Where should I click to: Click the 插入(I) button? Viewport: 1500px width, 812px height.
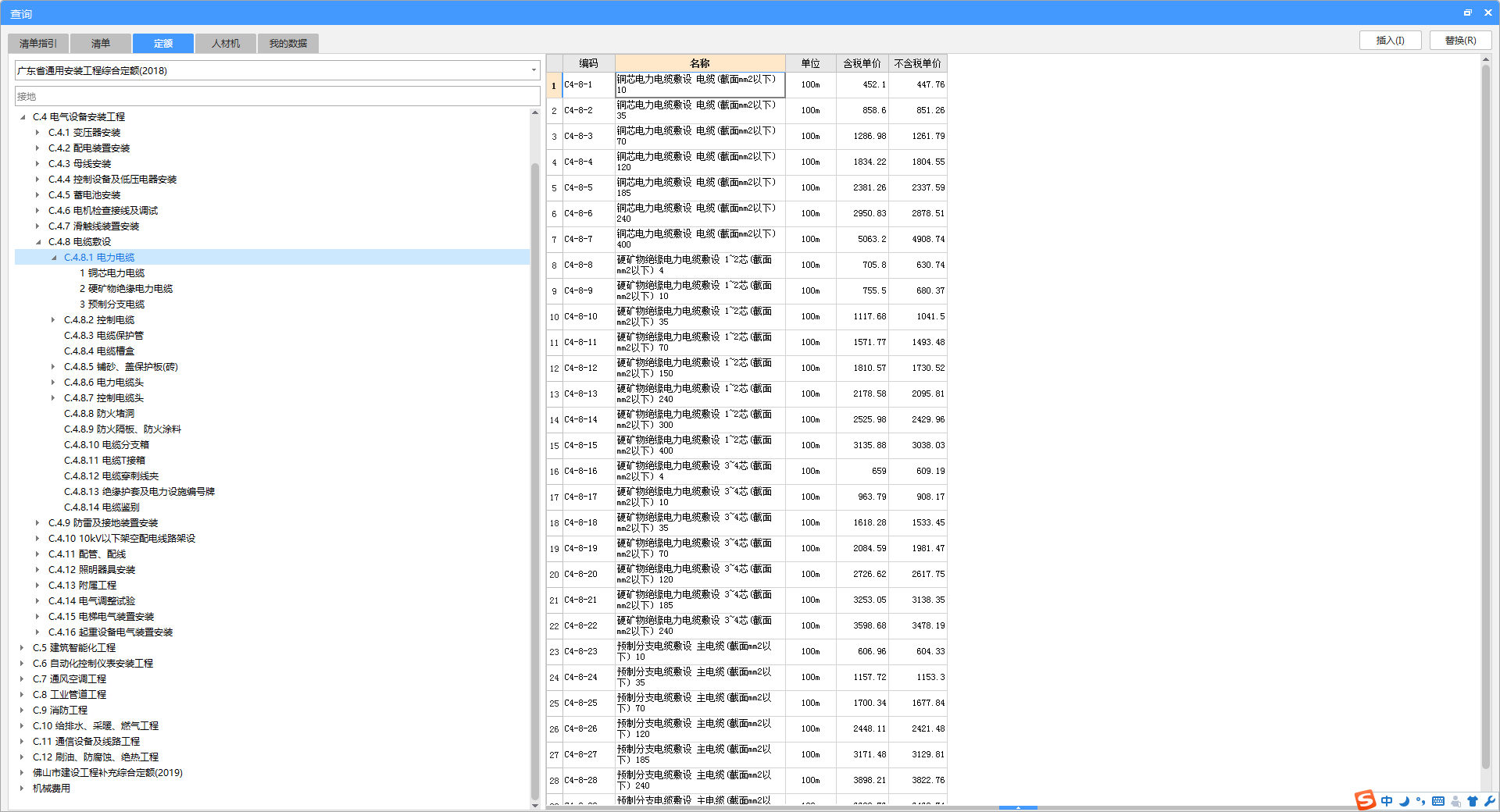[1390, 41]
